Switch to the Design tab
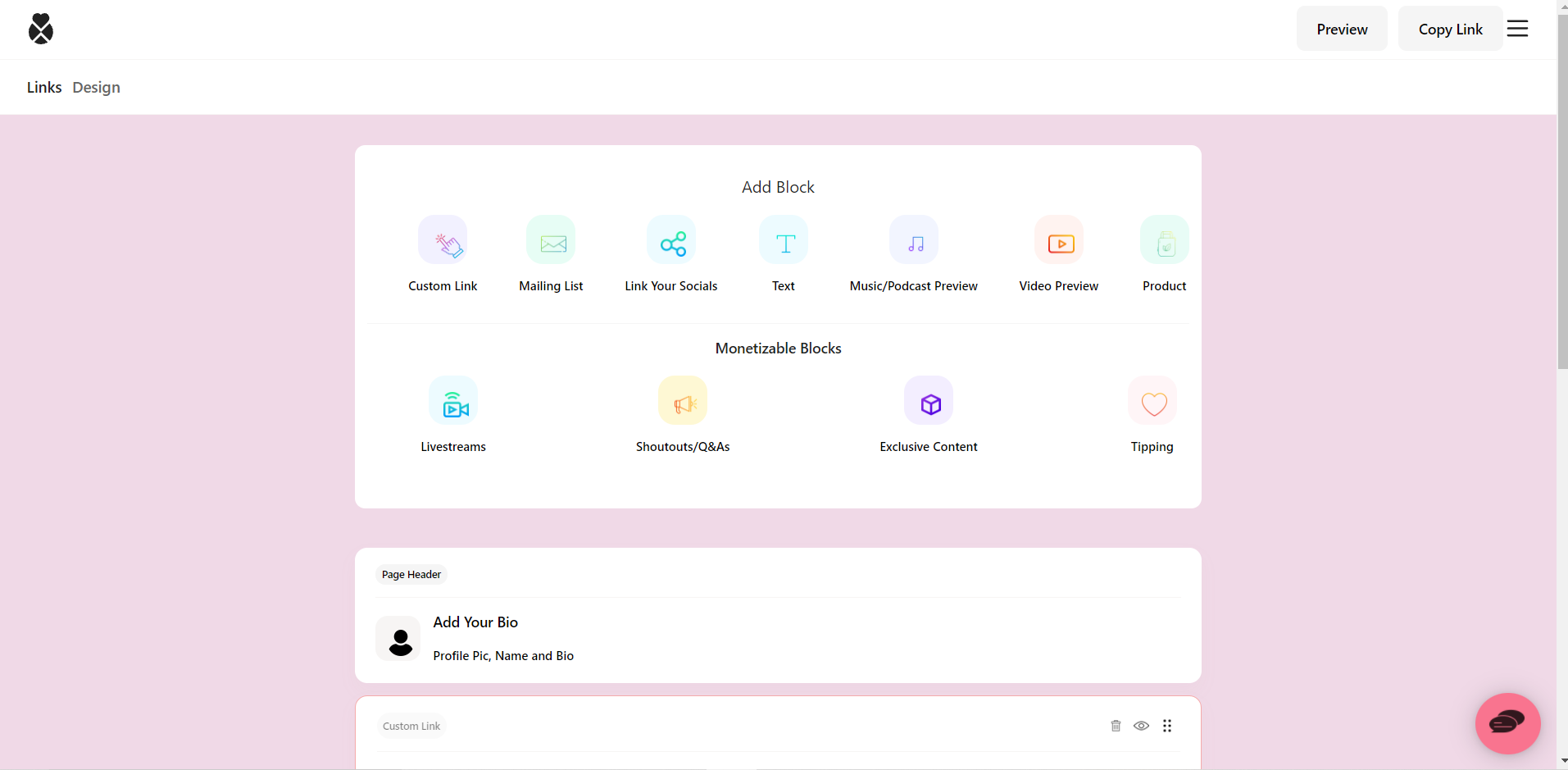The height and width of the screenshot is (770, 1568). [96, 87]
